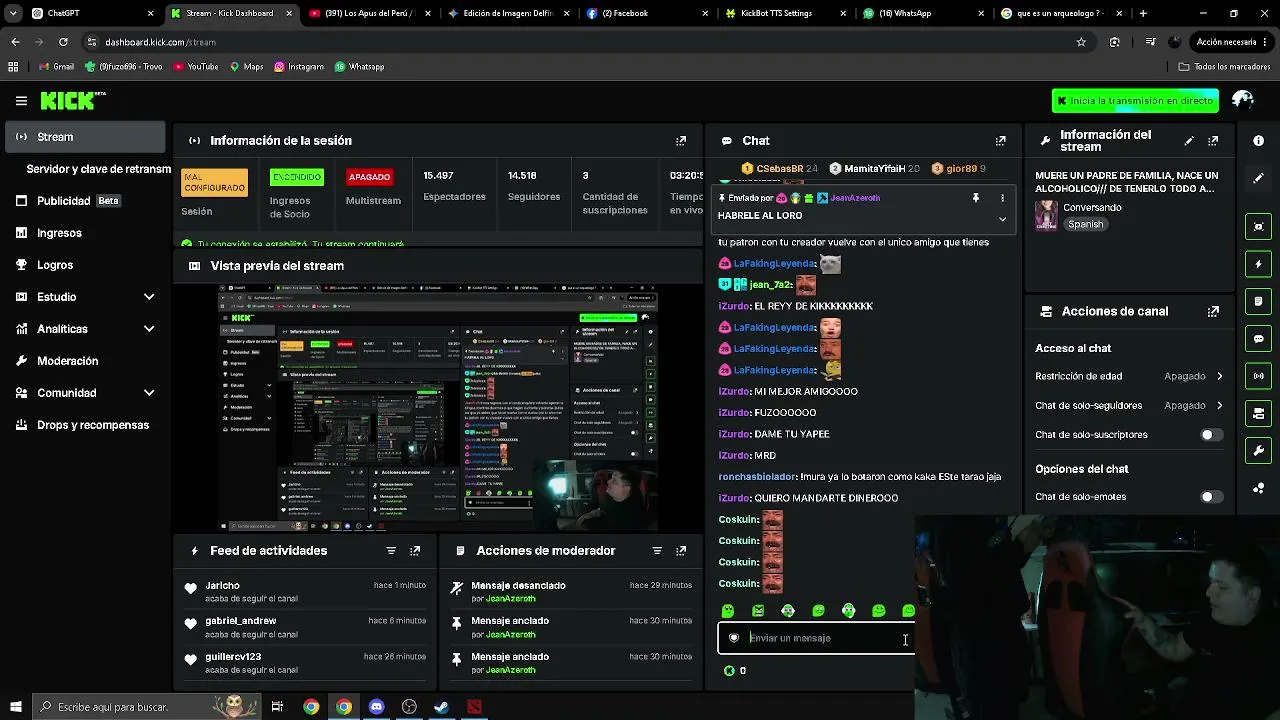Bookmark this page with the star icon
The width and height of the screenshot is (1280, 720).
tap(1081, 42)
